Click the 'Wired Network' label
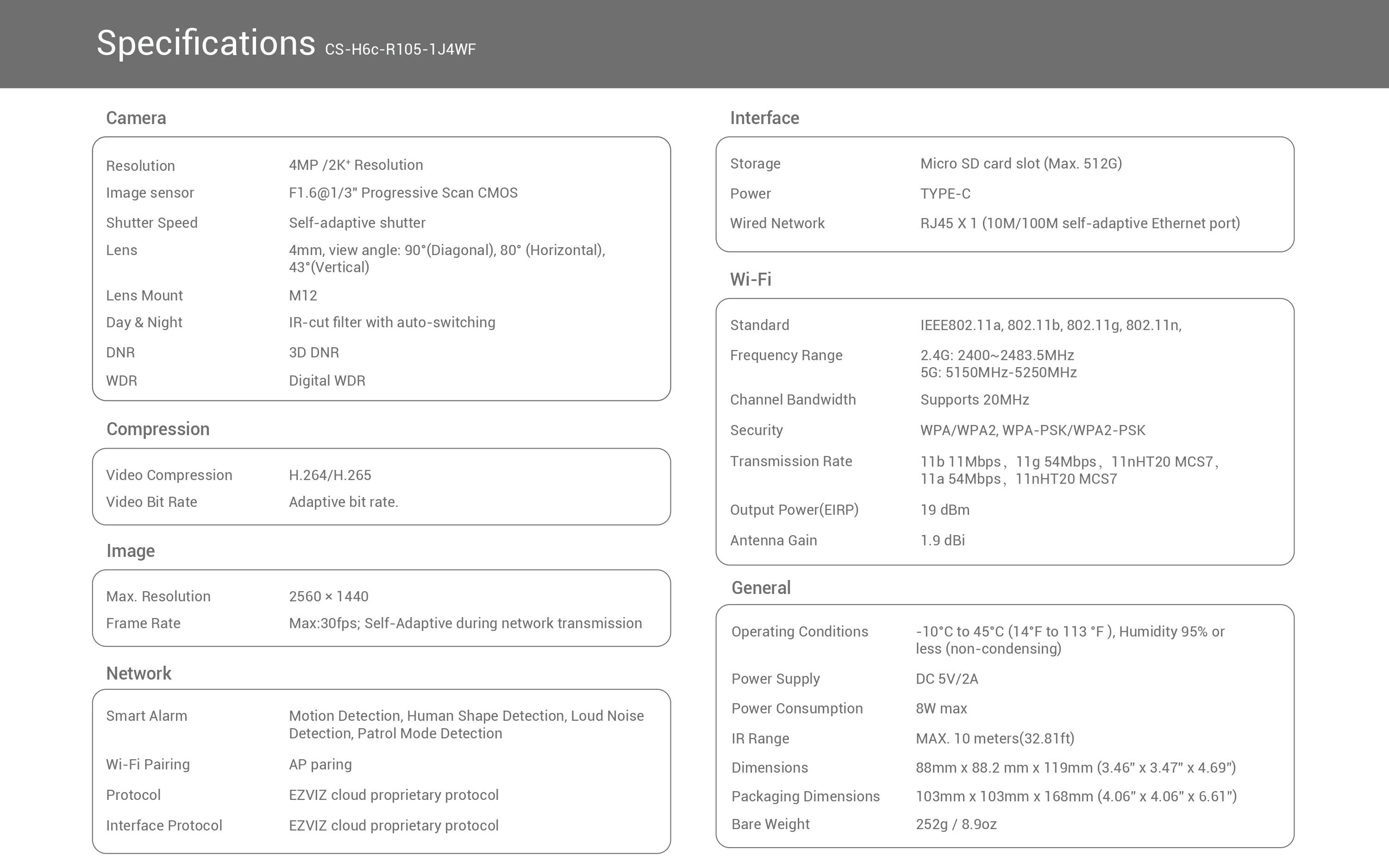Screen dimensions: 1389x868 click(x=777, y=223)
